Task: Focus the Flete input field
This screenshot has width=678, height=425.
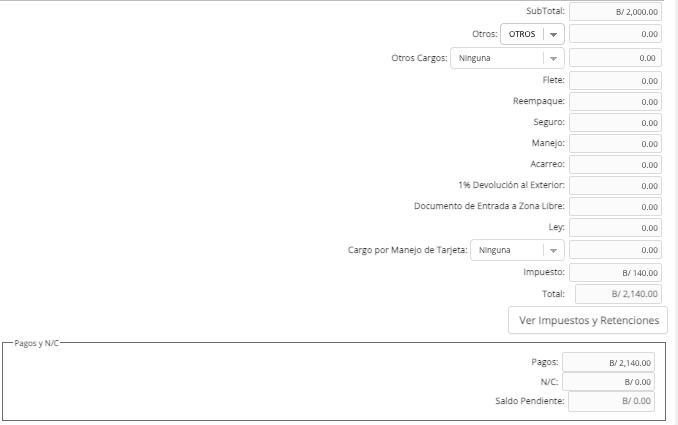Action: pyautogui.click(x=615, y=81)
